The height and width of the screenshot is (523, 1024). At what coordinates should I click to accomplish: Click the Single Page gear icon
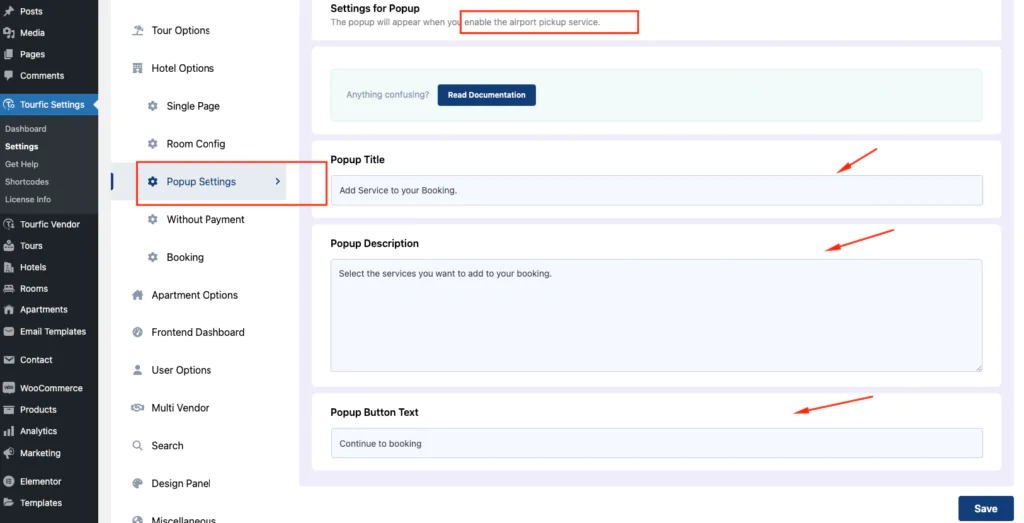[152, 106]
